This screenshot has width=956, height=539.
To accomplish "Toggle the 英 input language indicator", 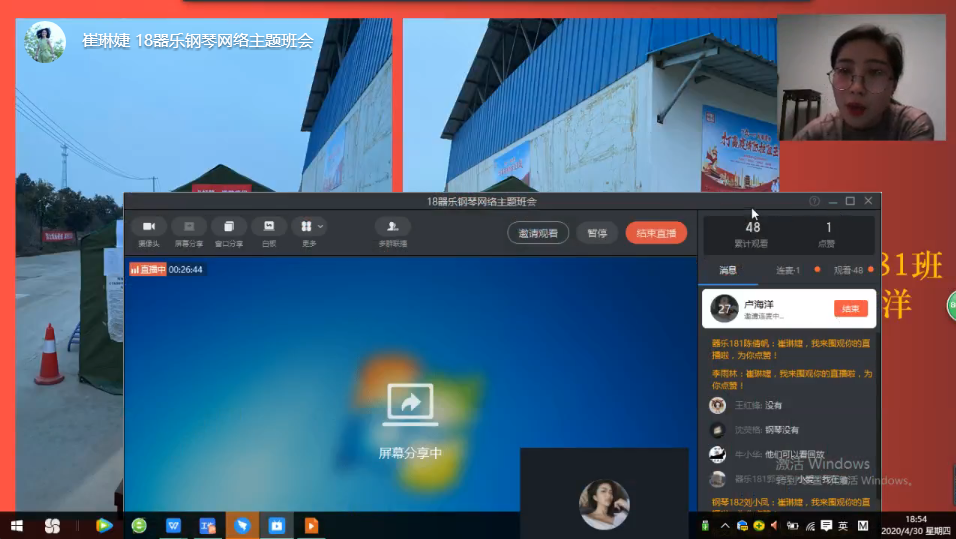I will pos(843,525).
